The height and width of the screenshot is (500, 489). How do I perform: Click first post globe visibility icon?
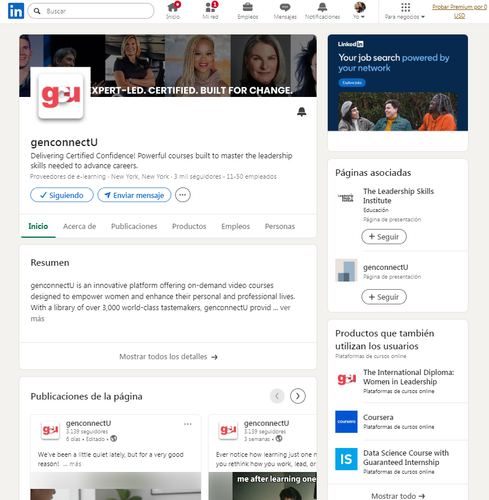[114, 439]
